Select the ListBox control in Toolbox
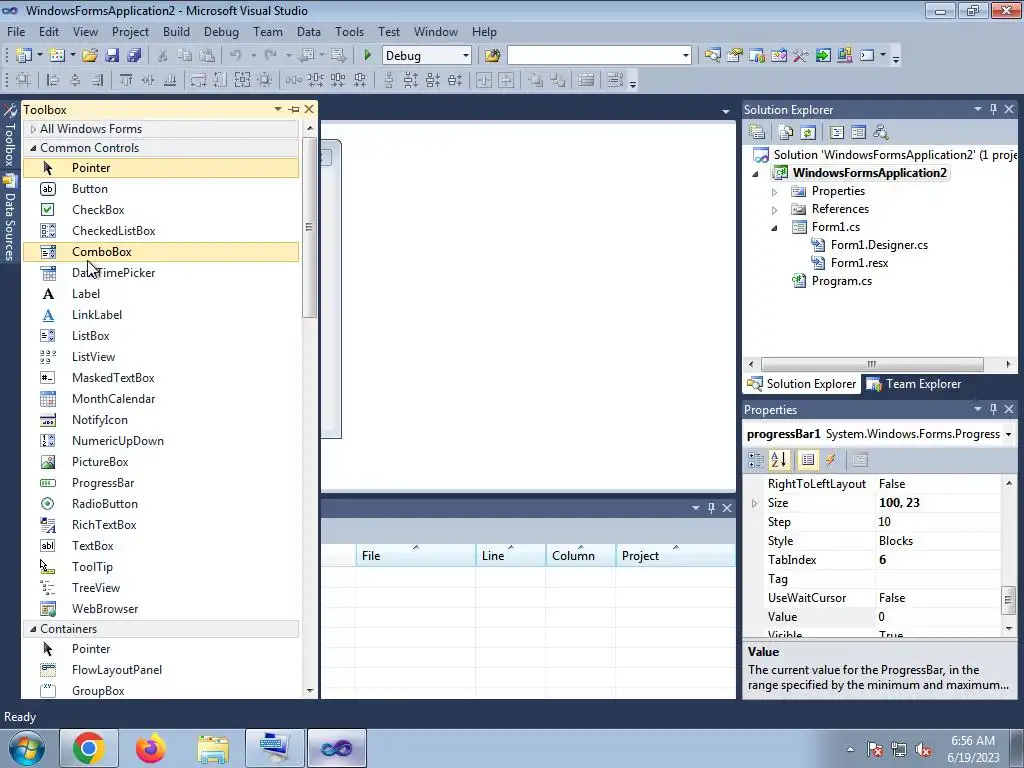This screenshot has height=768, width=1024. 161,336
